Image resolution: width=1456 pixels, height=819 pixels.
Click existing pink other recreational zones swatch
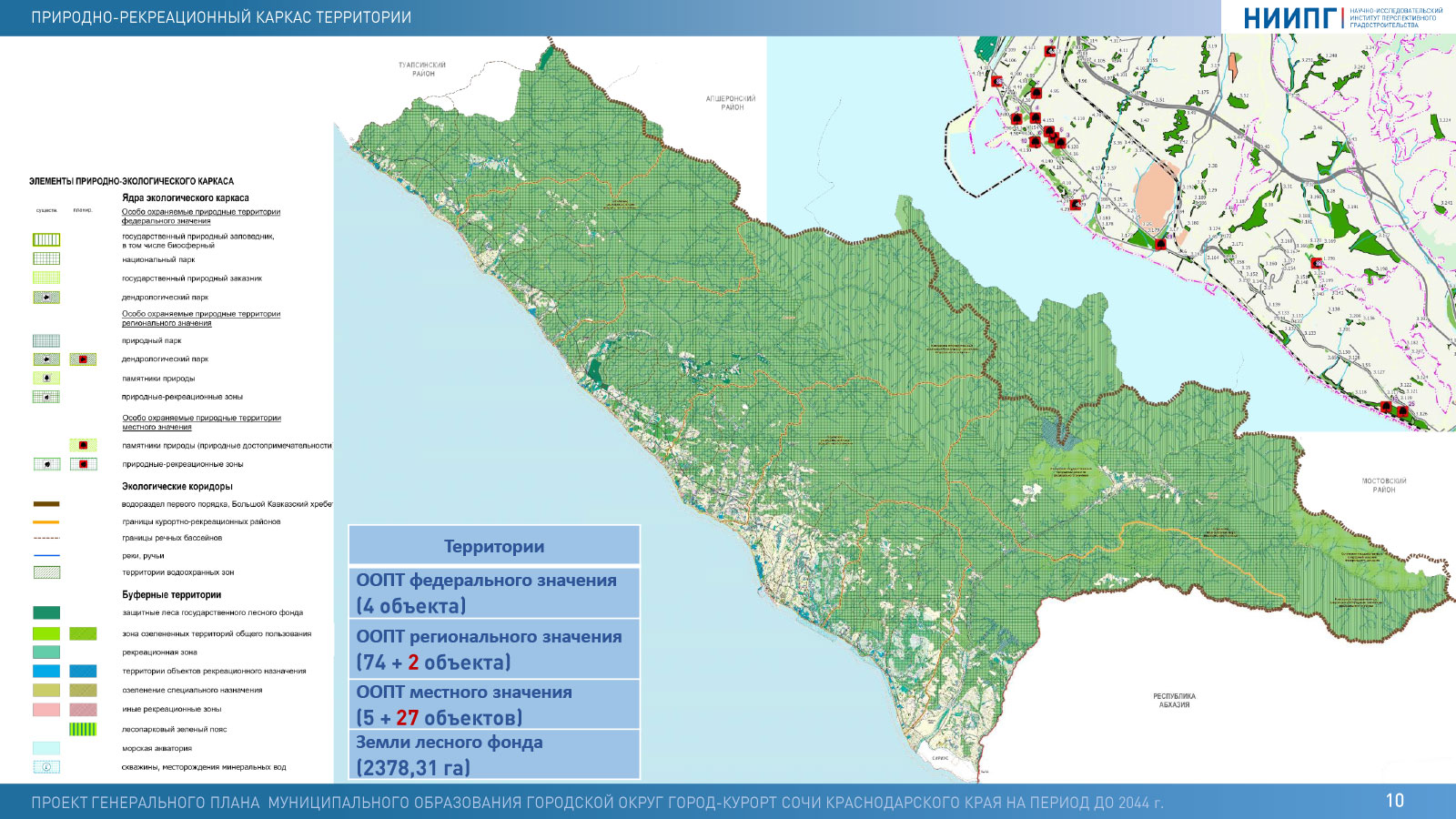[x=46, y=710]
